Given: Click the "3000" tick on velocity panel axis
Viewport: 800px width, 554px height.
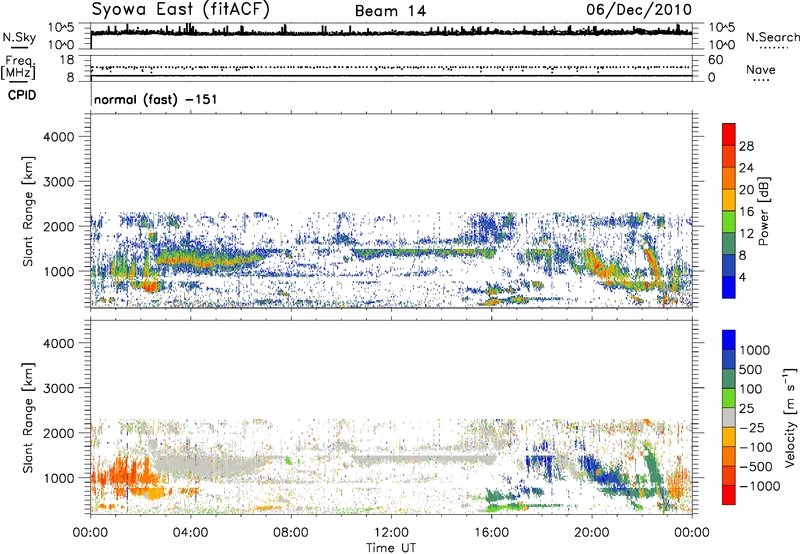Looking at the screenshot, I should tap(58, 388).
